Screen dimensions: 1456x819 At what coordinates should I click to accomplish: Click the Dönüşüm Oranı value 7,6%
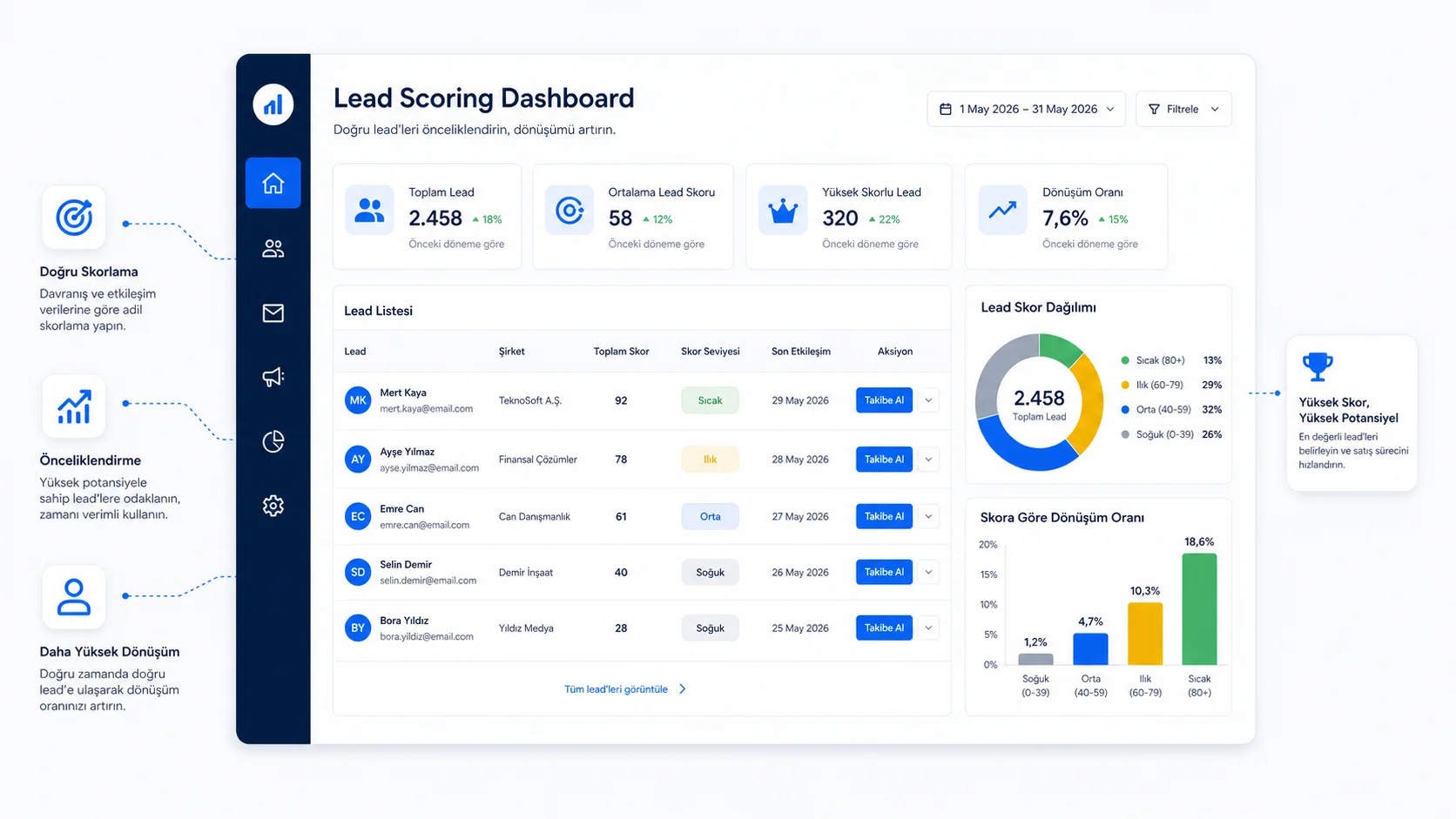coord(1065,218)
